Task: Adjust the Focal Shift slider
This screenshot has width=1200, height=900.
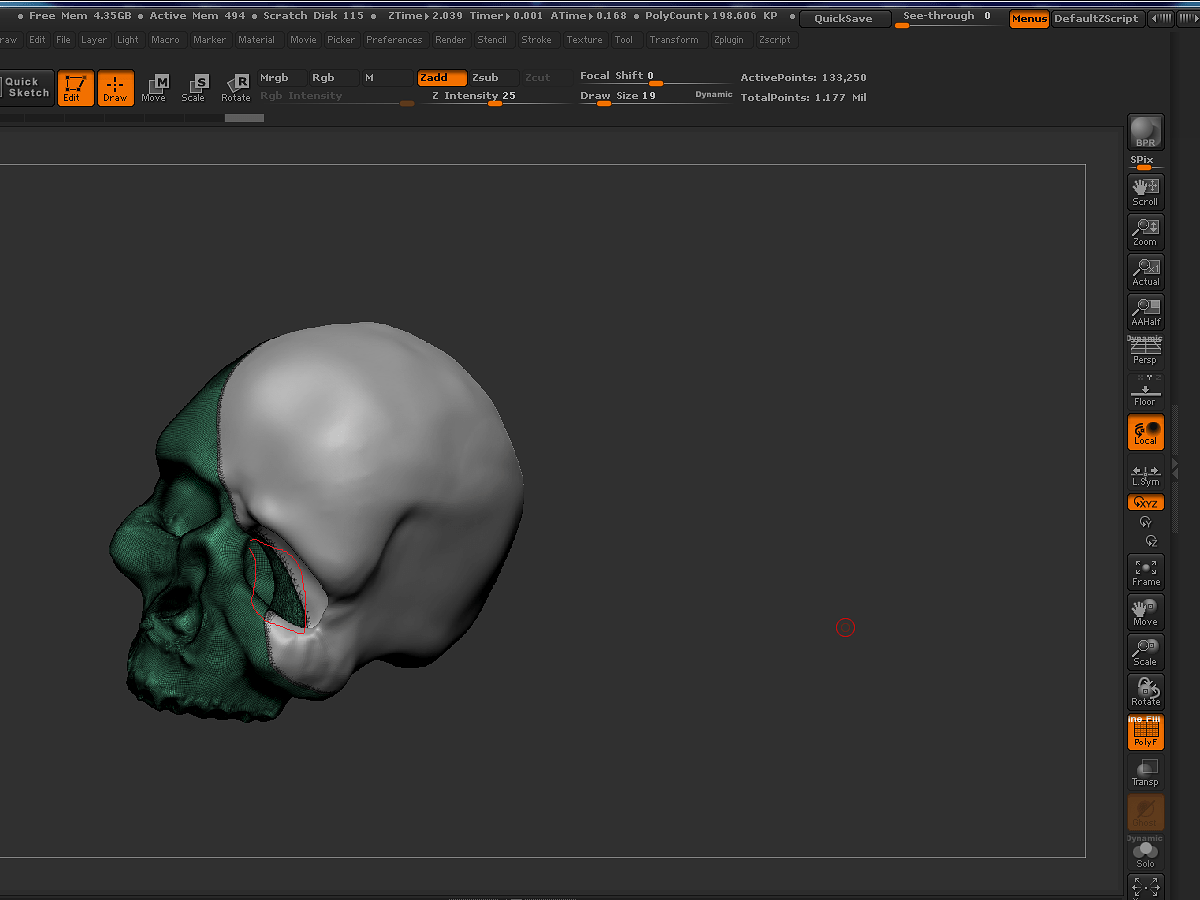Action: point(654,77)
